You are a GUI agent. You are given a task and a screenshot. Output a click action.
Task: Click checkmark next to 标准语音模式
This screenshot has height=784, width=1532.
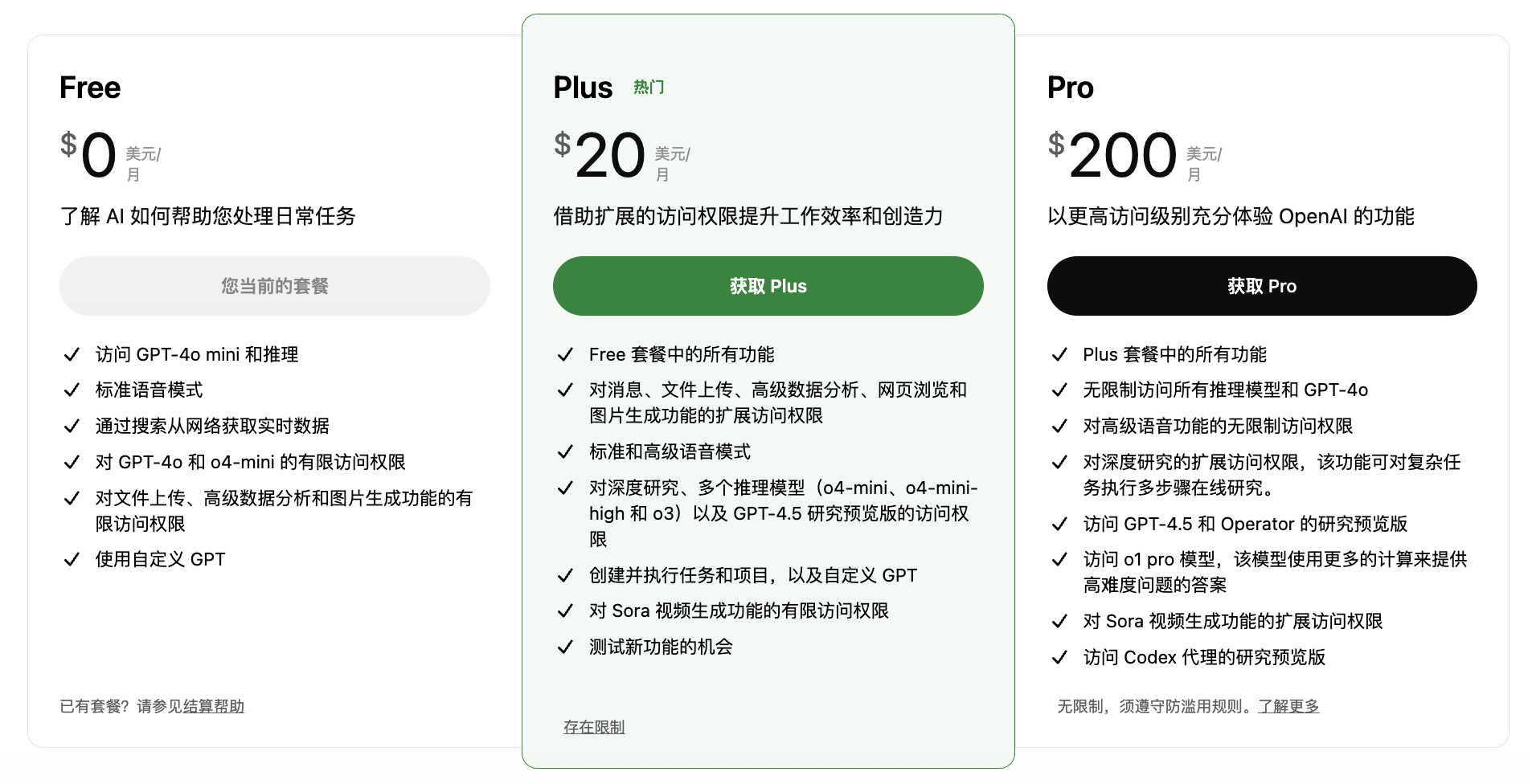[x=72, y=390]
